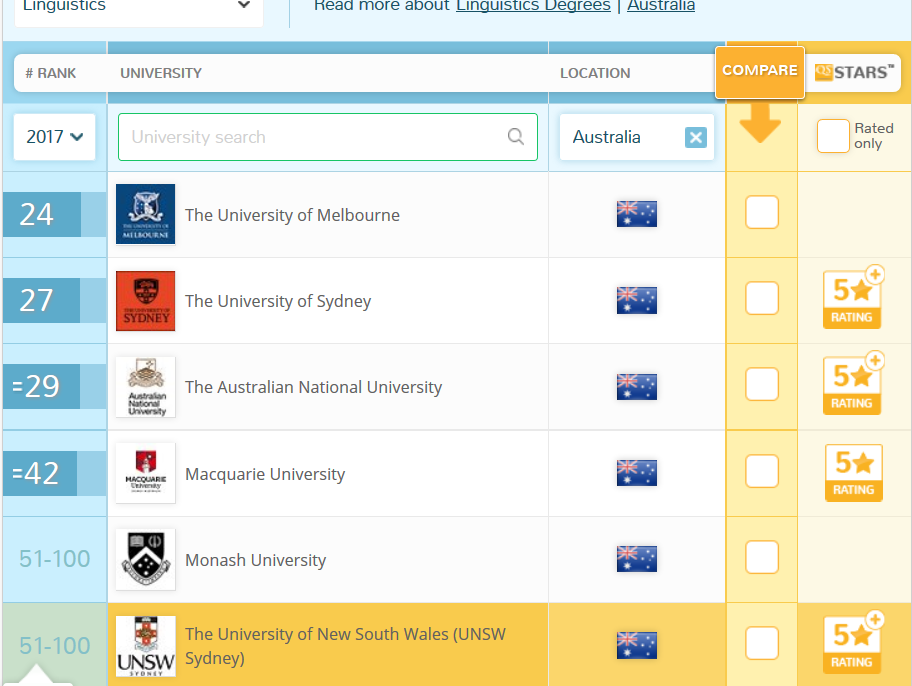Screen dimensions: 912x686
Task: Open Macquarie University 5-star rating badge
Action: (853, 472)
